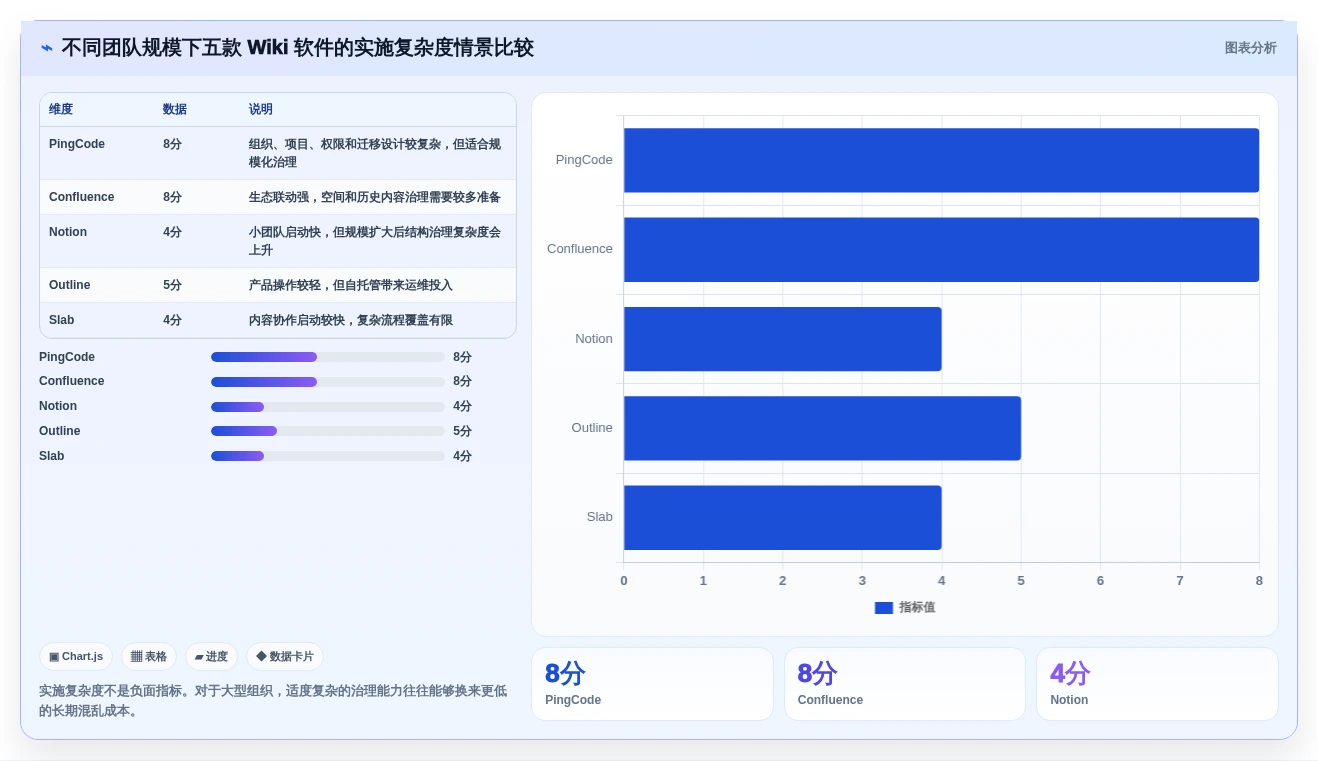1318x761 pixels.
Task: Select Slab cell in the table
Action: tap(62, 320)
